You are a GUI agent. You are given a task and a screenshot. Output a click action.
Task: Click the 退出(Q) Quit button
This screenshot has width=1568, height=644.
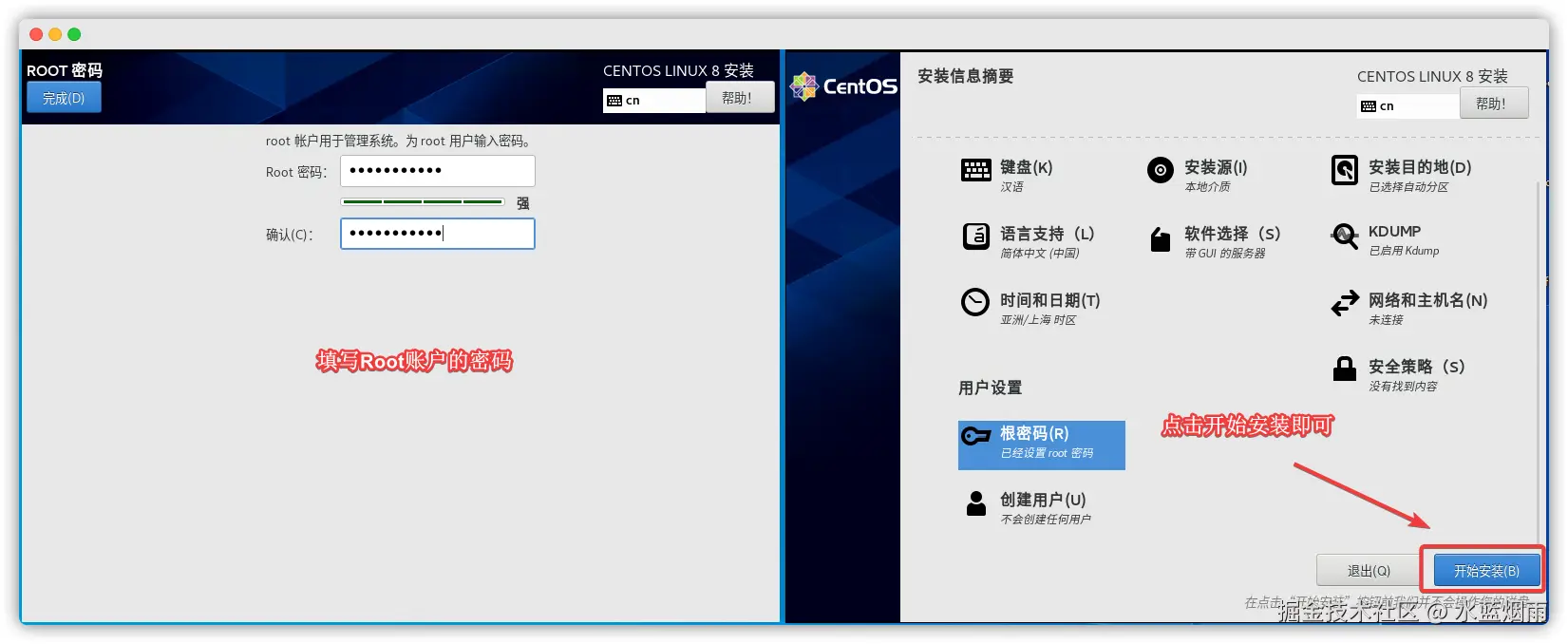pyautogui.click(x=1369, y=571)
